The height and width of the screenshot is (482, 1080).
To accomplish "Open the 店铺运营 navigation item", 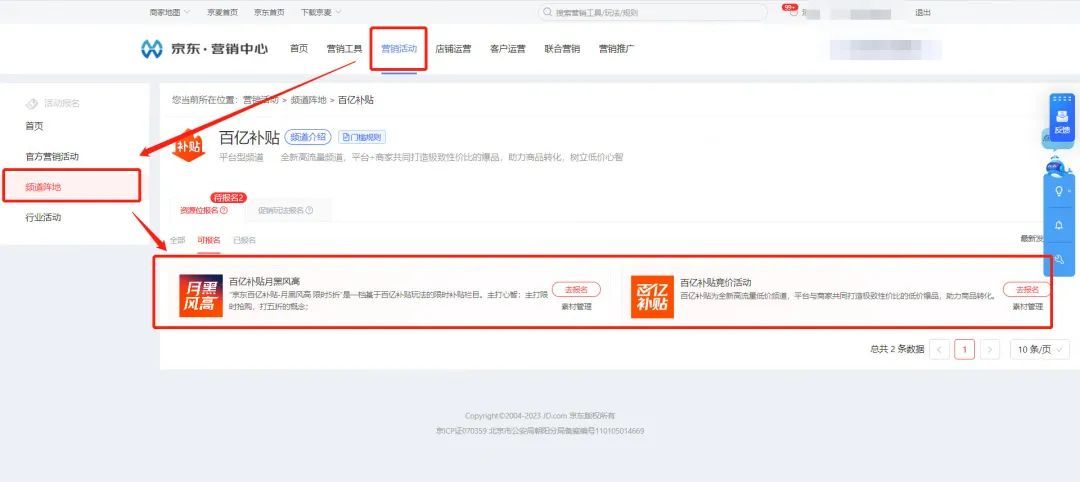I will click(453, 49).
